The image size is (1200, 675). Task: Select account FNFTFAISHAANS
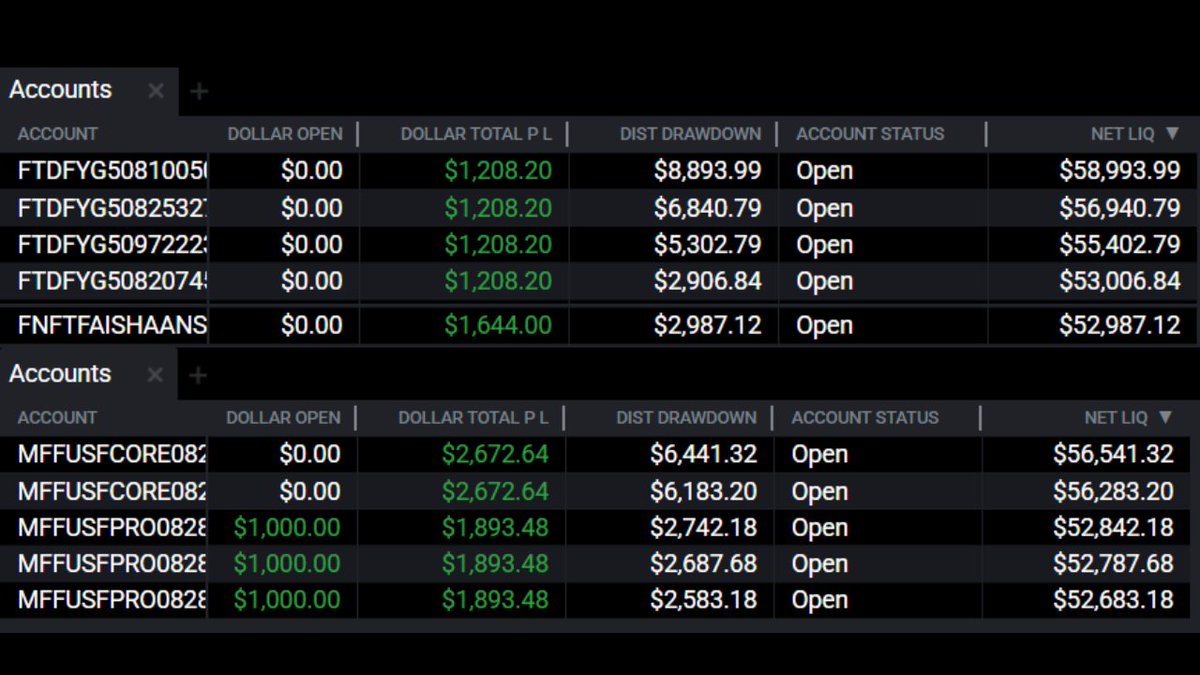pyautogui.click(x=112, y=326)
